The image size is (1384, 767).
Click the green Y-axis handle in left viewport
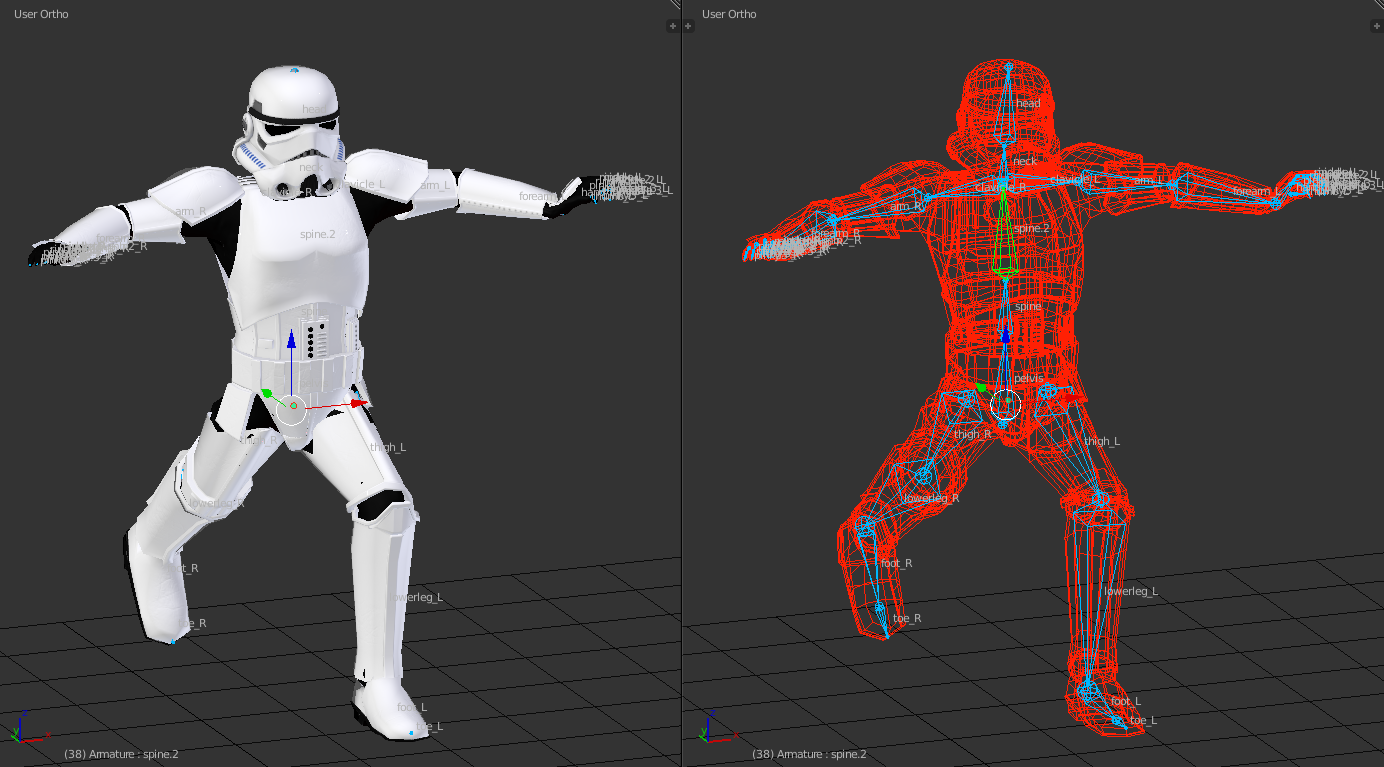pos(267,393)
